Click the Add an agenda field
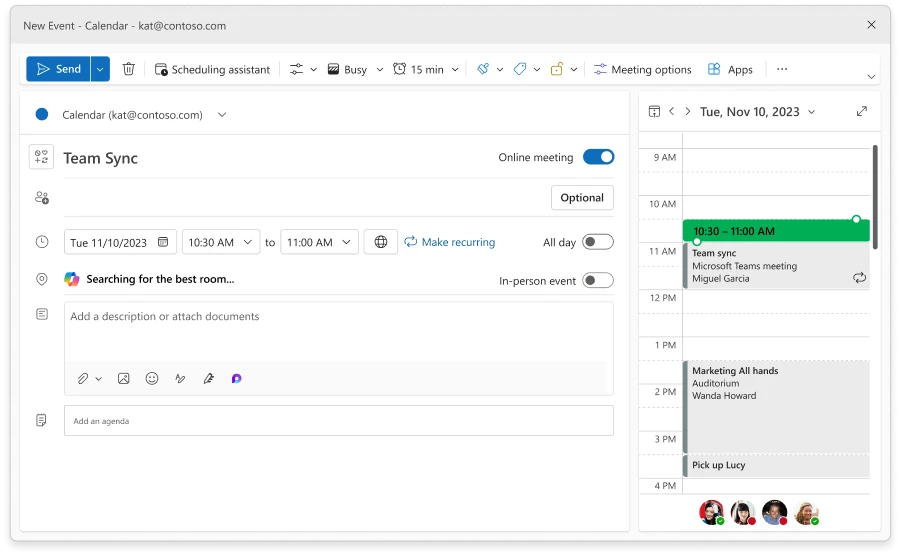This screenshot has height=556, width=901. [338, 421]
